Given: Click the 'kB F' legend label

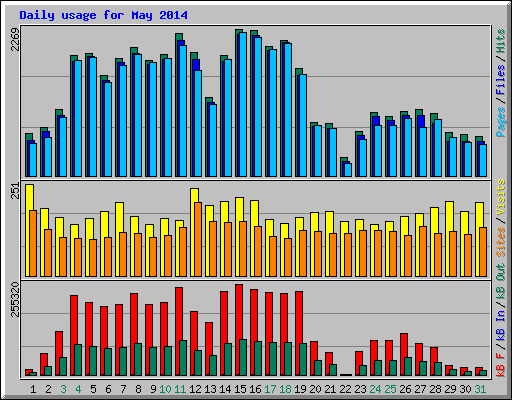Looking at the screenshot, I should (x=500, y=364).
